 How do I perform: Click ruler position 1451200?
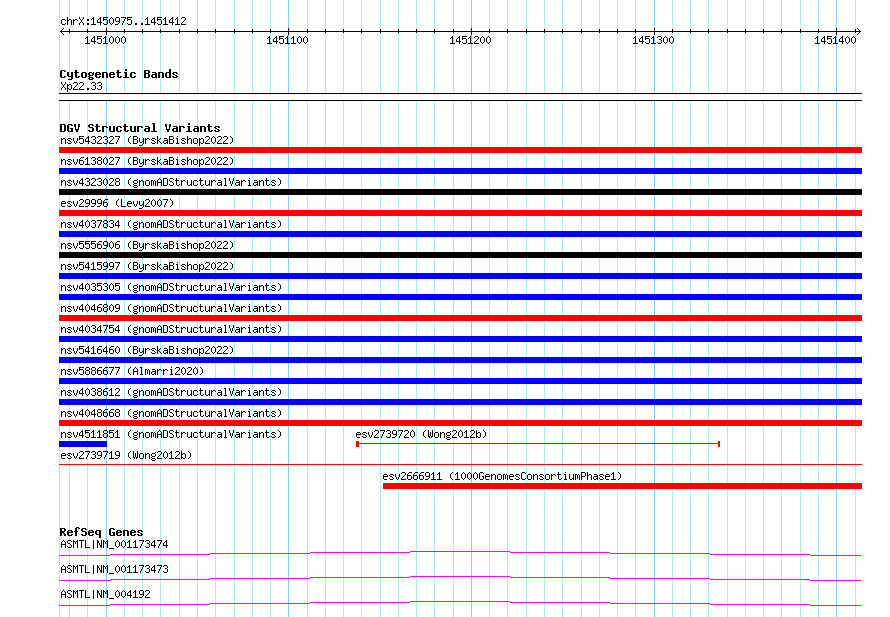tap(471, 40)
